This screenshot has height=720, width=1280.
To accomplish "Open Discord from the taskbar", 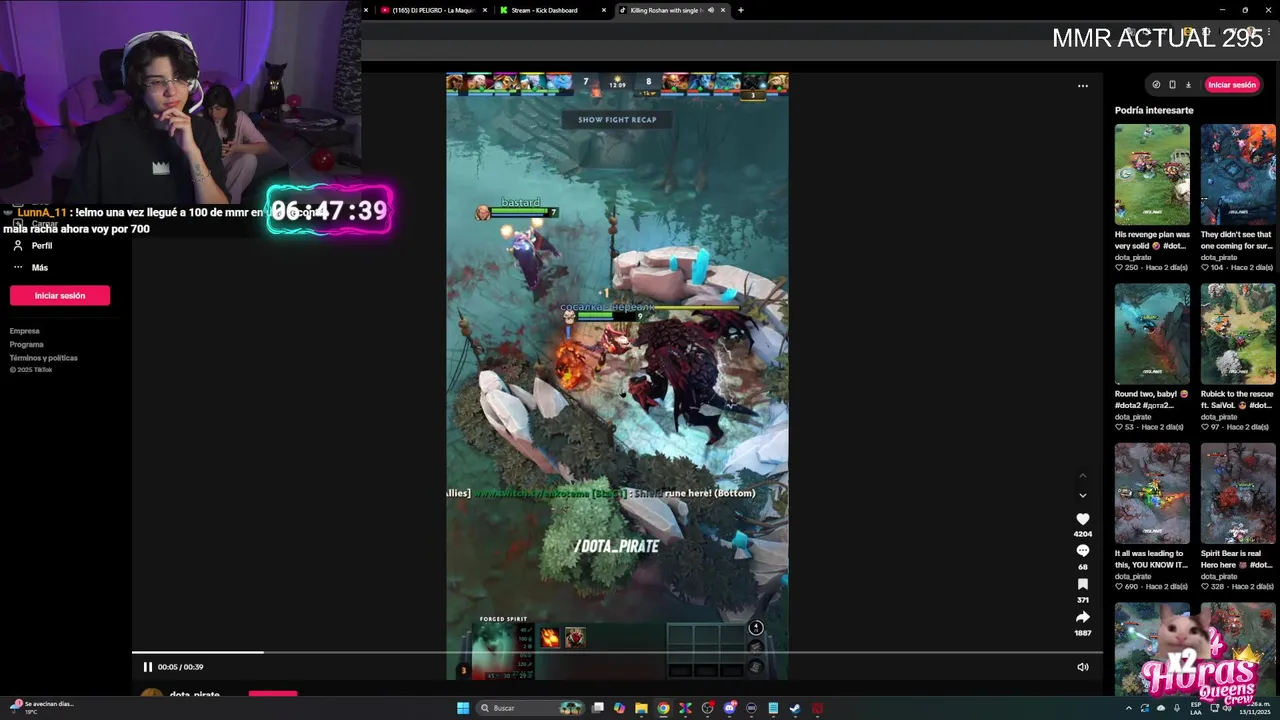I will (x=730, y=708).
